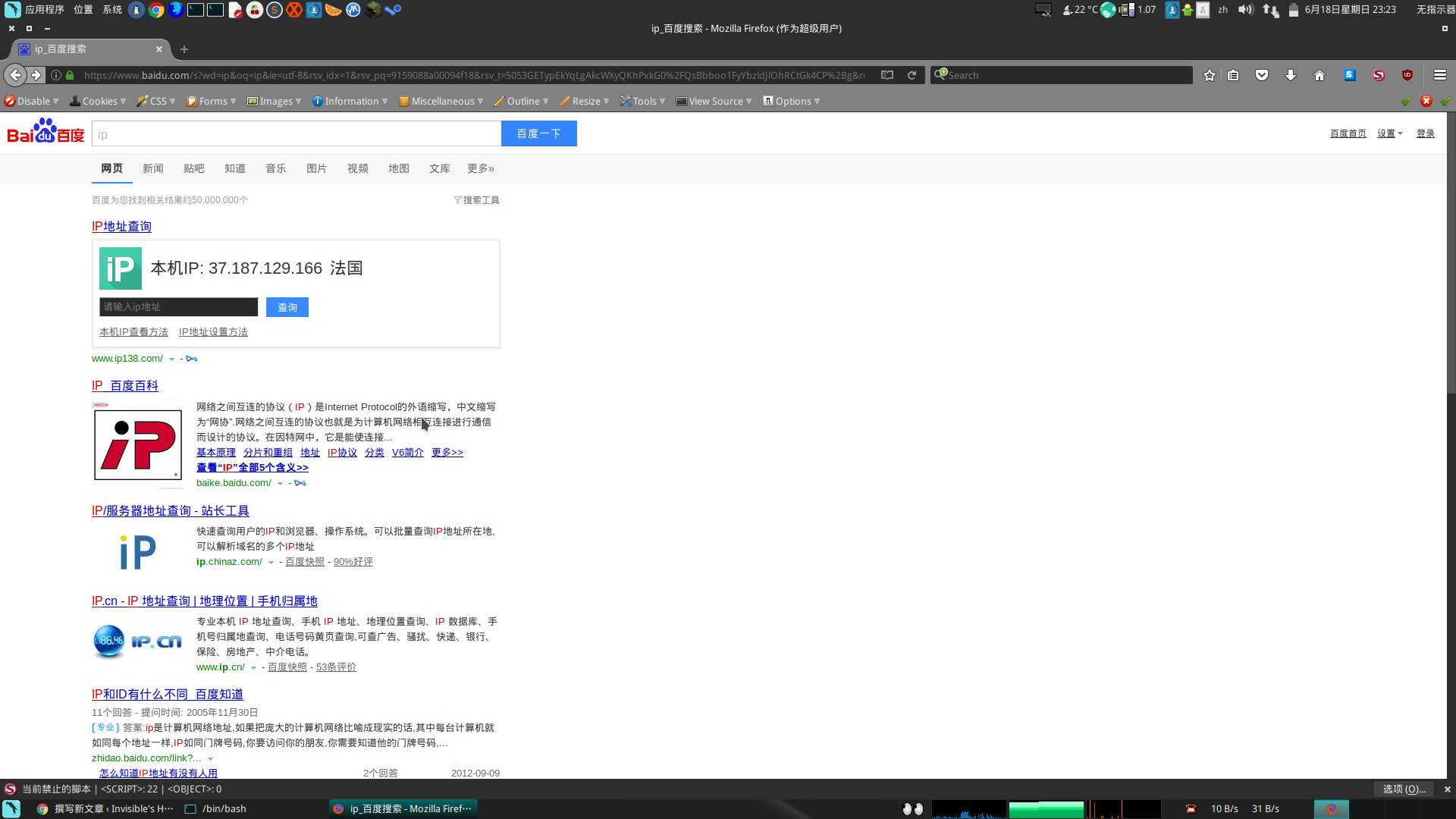Image resolution: width=1456 pixels, height=819 pixels.
Task: Toggle the Resize toolbar option
Action: pos(583,100)
